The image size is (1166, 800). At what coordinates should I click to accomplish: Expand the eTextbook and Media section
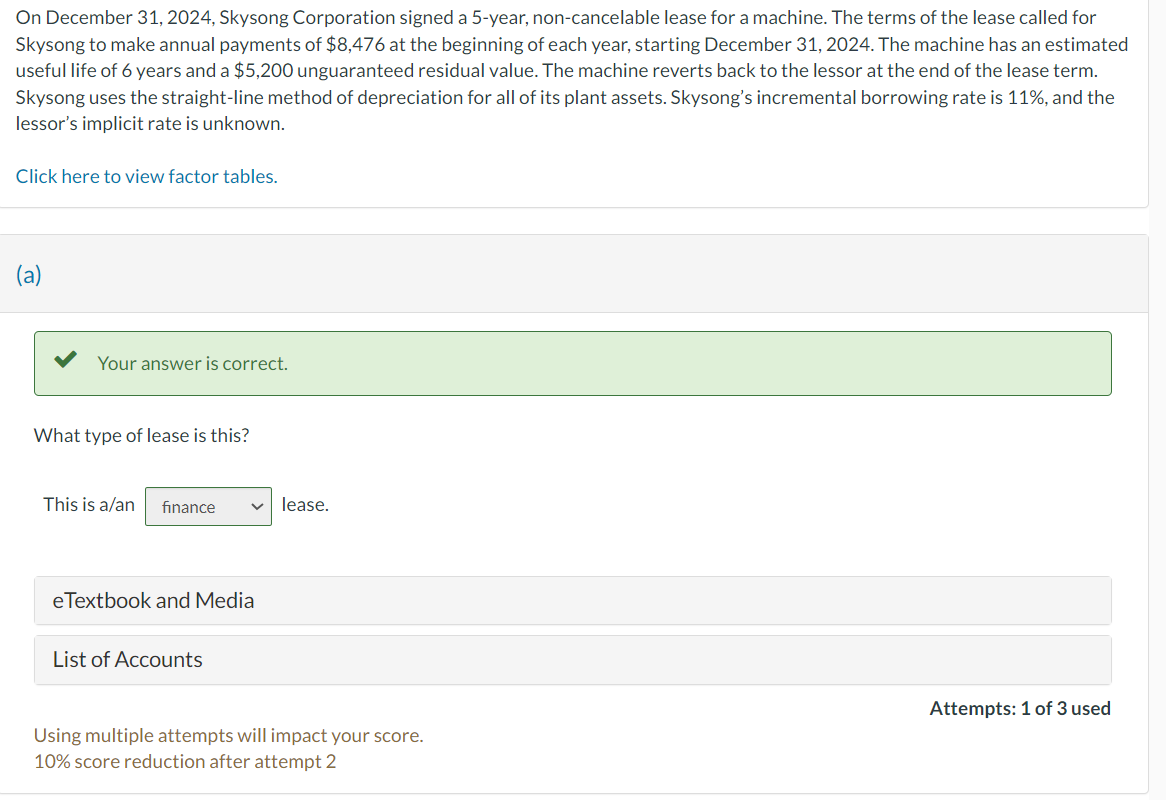[153, 600]
